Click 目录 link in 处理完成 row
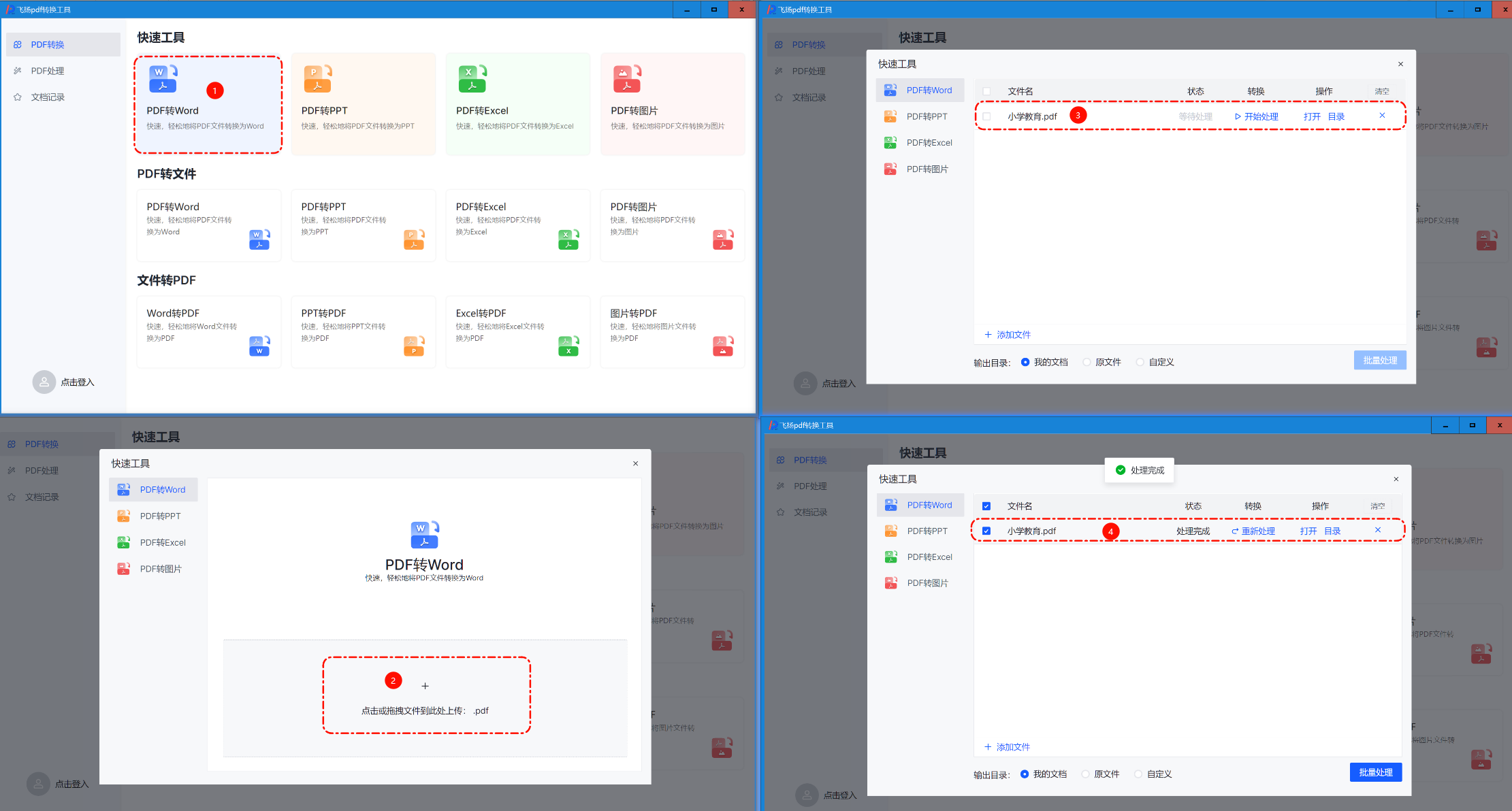The image size is (1512, 811). tap(1332, 531)
